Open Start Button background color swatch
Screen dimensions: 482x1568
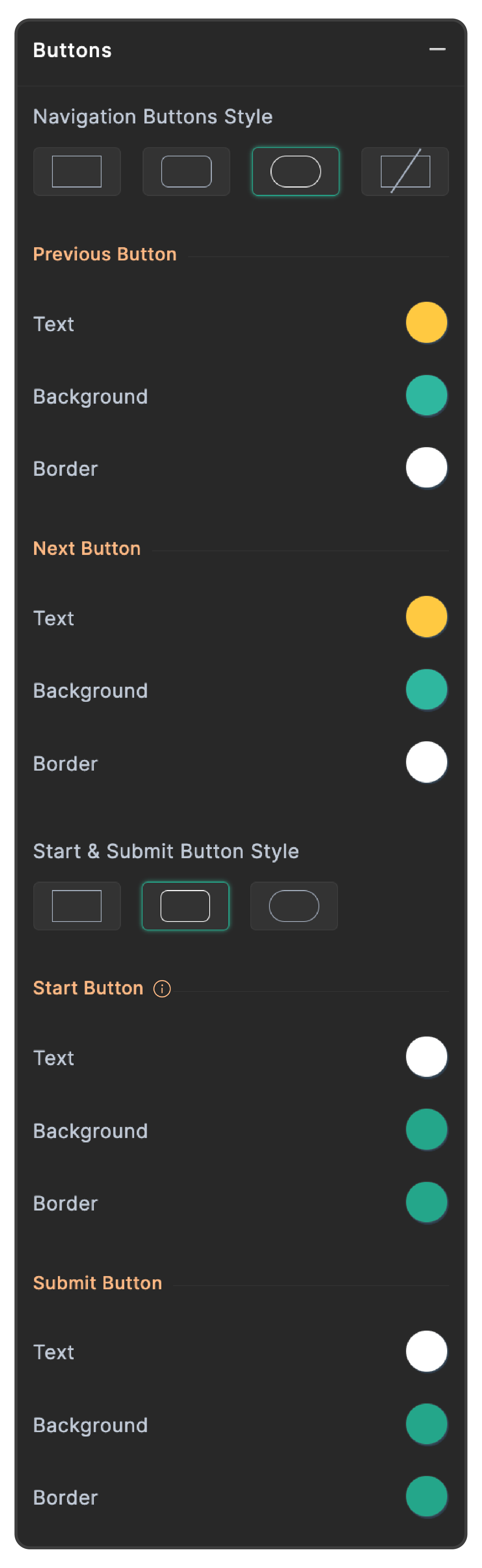tap(427, 1130)
